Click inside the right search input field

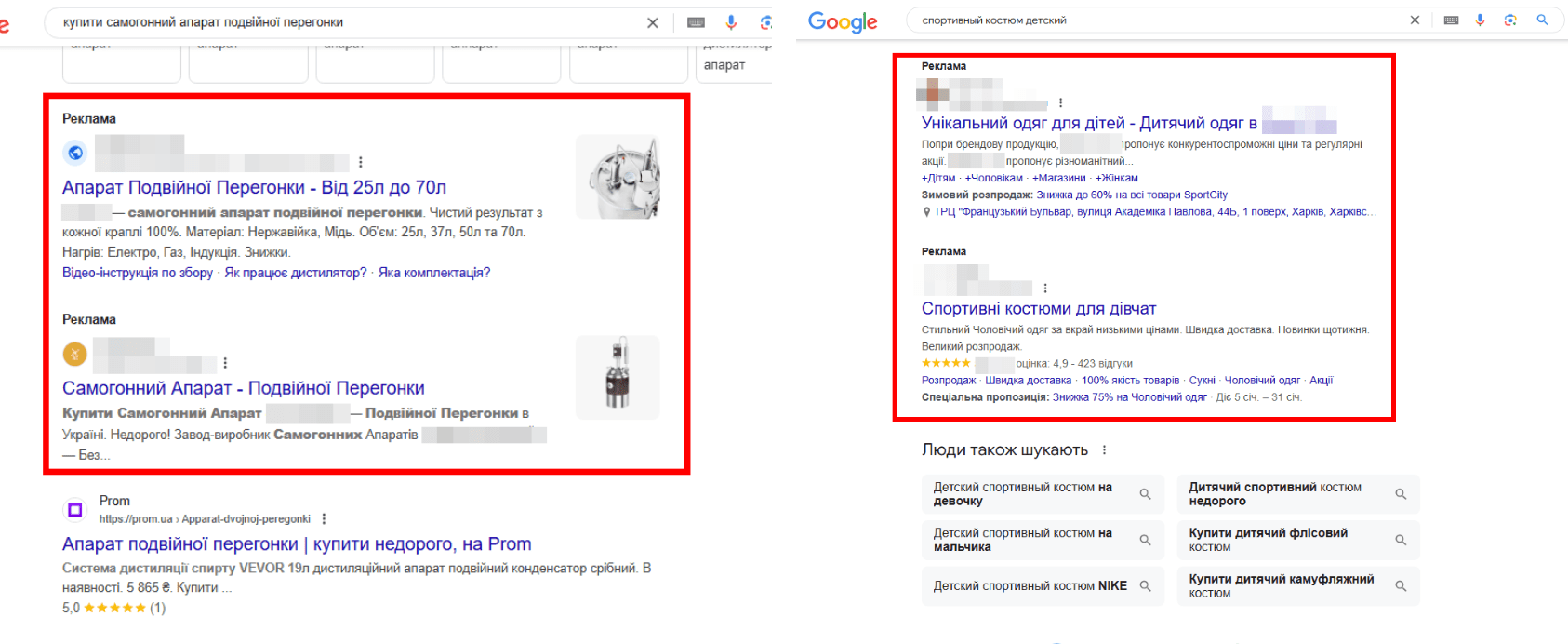click(1158, 20)
